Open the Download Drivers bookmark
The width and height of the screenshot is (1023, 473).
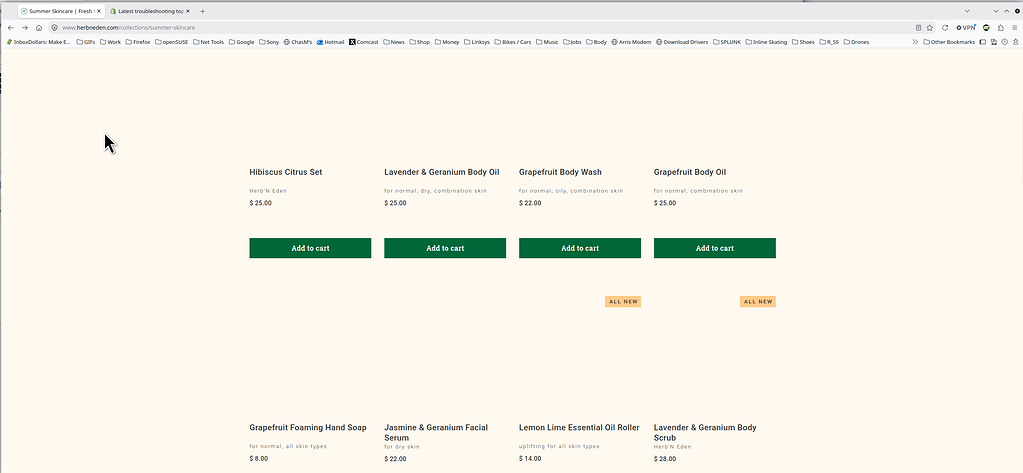click(682, 42)
